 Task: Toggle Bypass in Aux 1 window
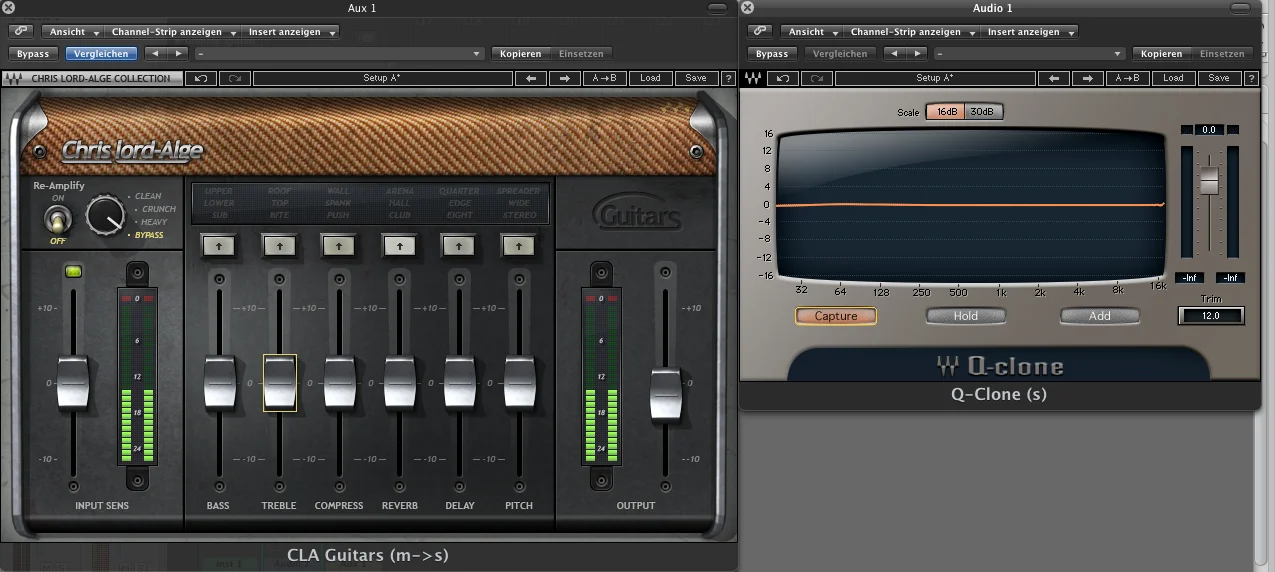pyautogui.click(x=33, y=54)
